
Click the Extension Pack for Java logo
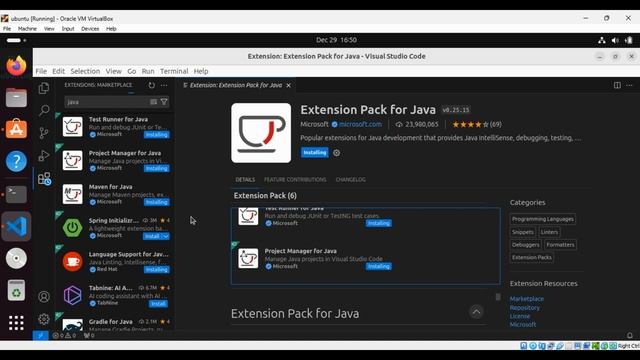click(x=261, y=133)
